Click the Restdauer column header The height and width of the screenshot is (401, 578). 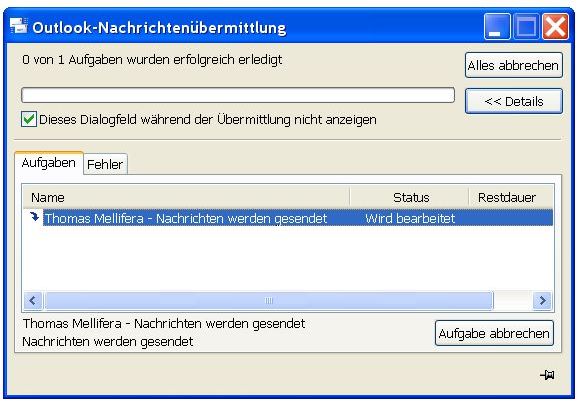coord(511,197)
